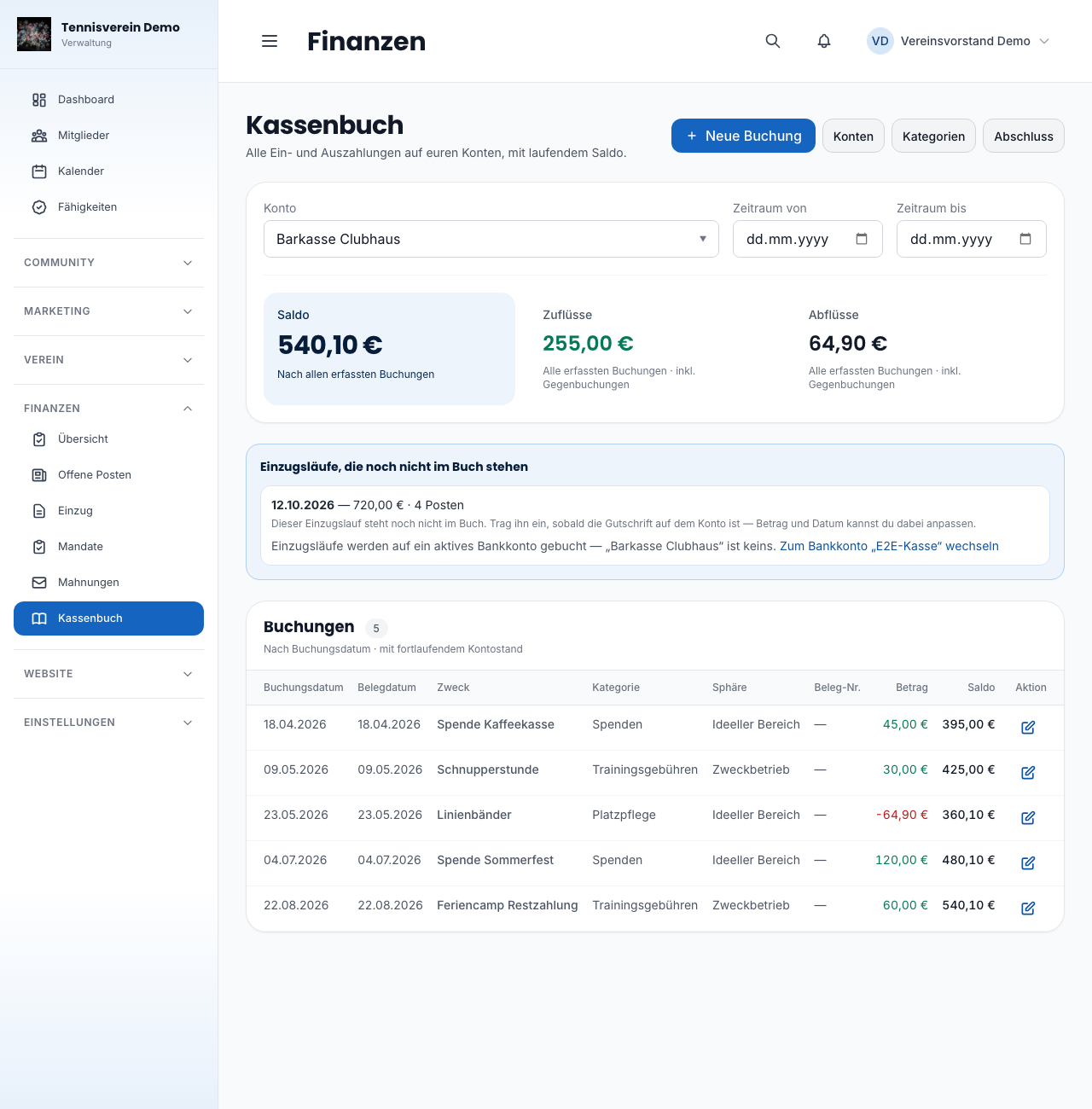Open Mandate in the sidebar

108,547
